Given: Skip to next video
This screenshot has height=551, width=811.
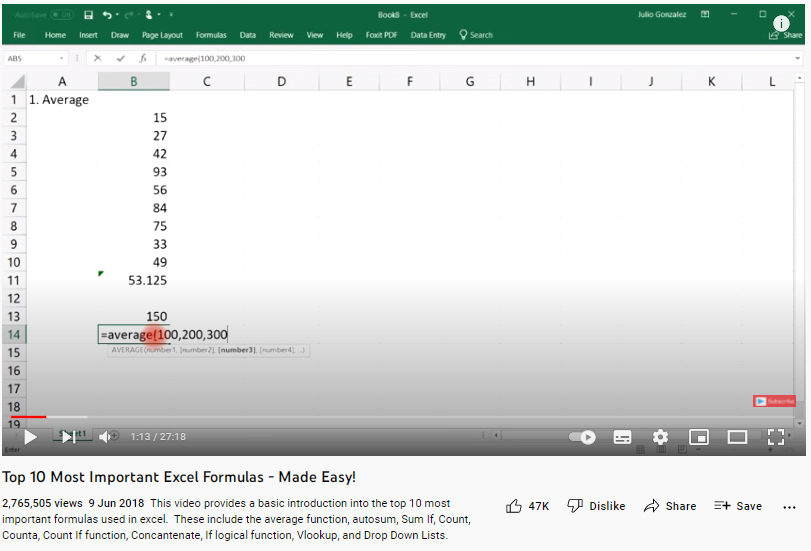Looking at the screenshot, I should pyautogui.click(x=69, y=437).
